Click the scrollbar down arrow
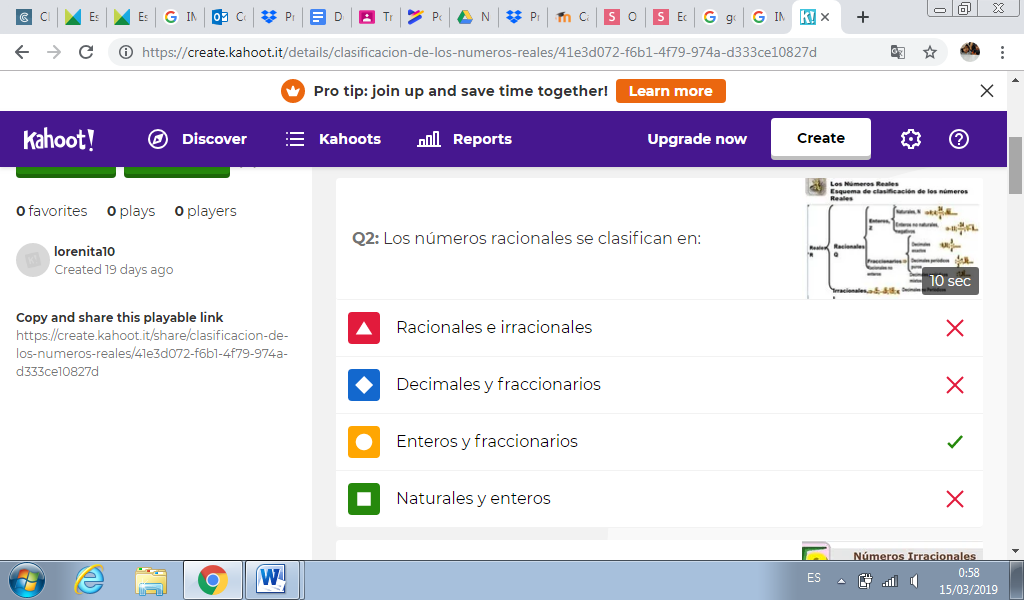 pos(1016,552)
